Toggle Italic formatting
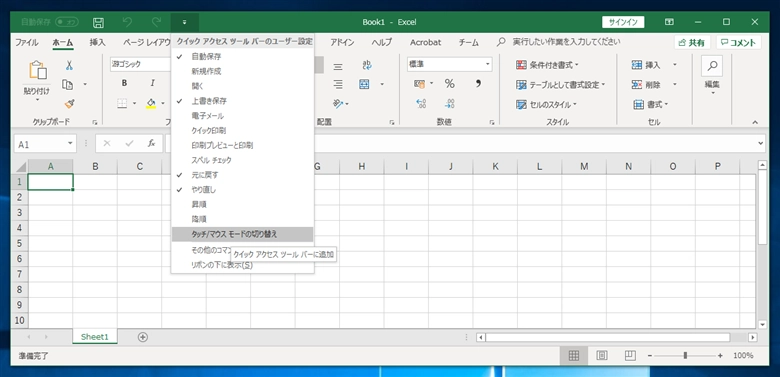The image size is (780, 377). point(153,83)
